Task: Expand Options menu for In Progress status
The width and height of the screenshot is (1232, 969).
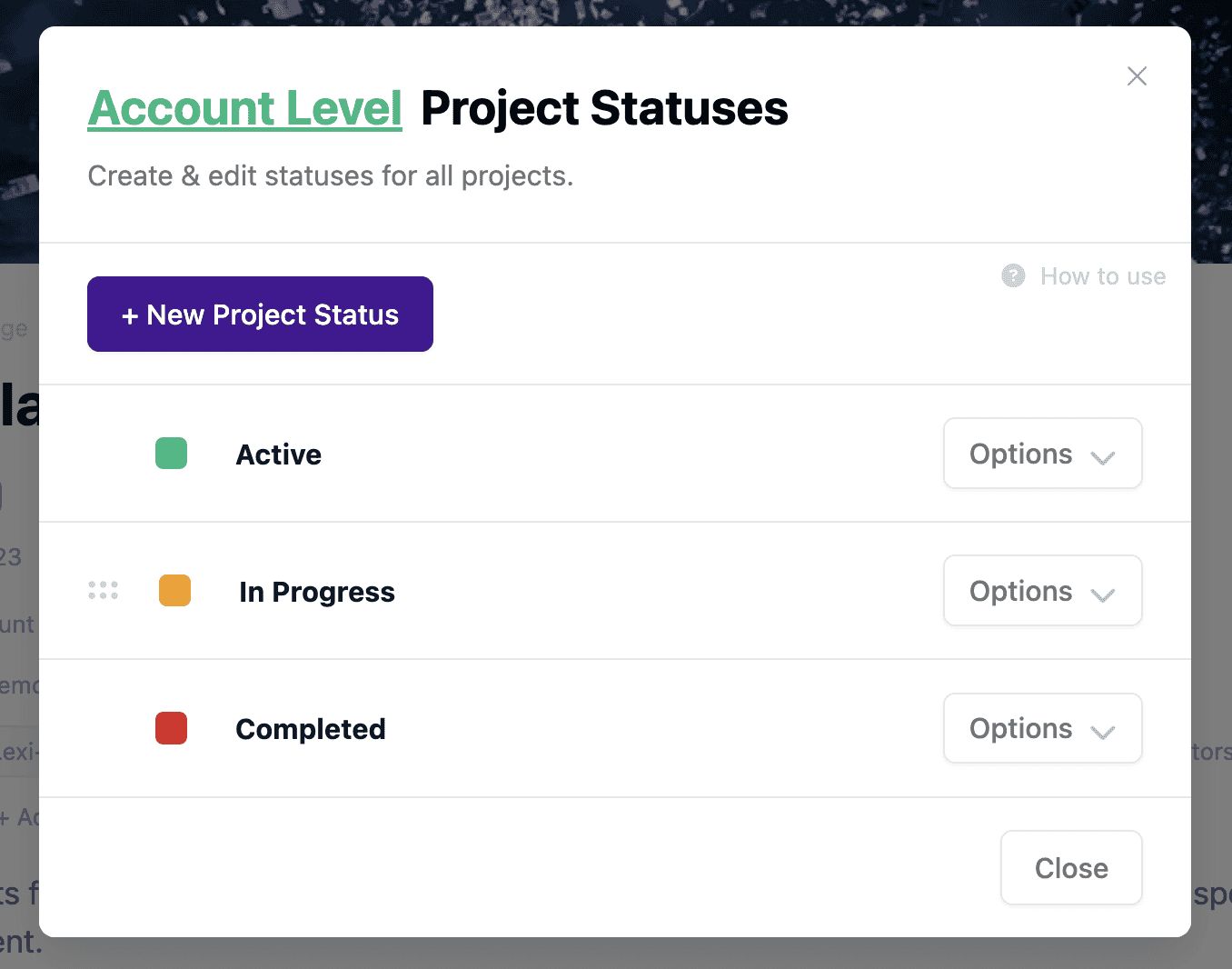Action: pyautogui.click(x=1041, y=591)
